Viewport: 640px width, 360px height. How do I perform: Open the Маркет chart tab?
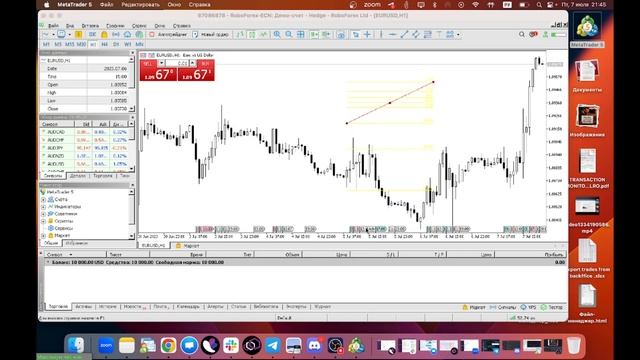pyautogui.click(x=188, y=246)
